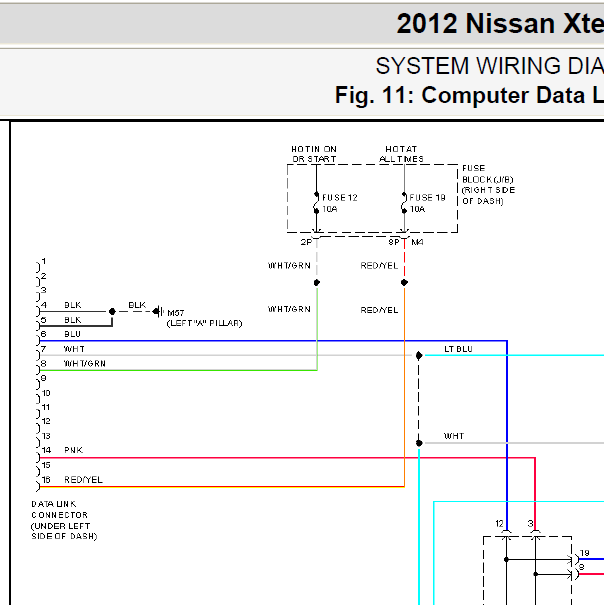
Task: Select the "2P" connector terminal label
Action: pyautogui.click(x=306, y=242)
